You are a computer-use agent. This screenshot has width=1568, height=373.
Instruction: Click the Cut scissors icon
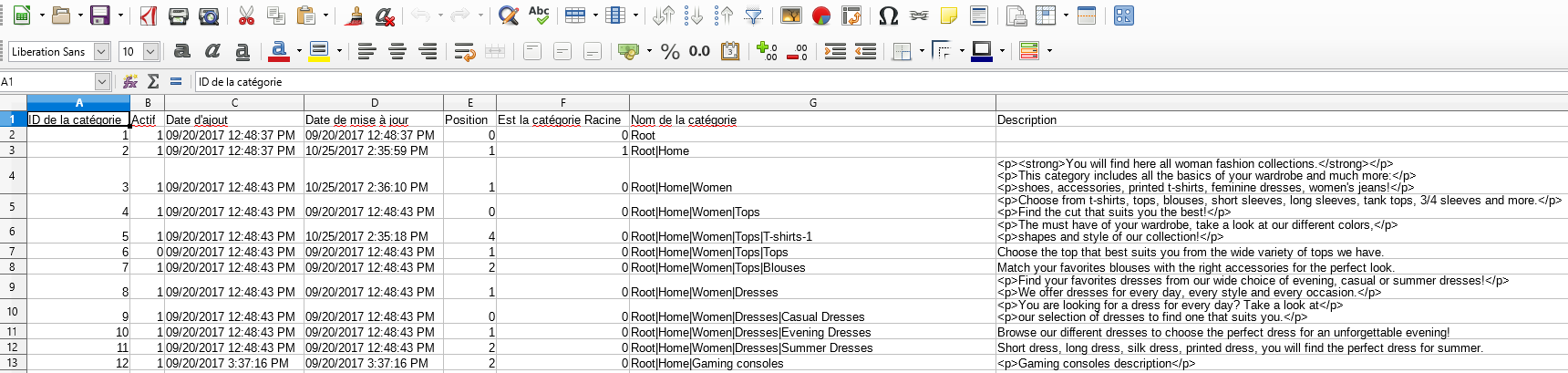tap(246, 16)
